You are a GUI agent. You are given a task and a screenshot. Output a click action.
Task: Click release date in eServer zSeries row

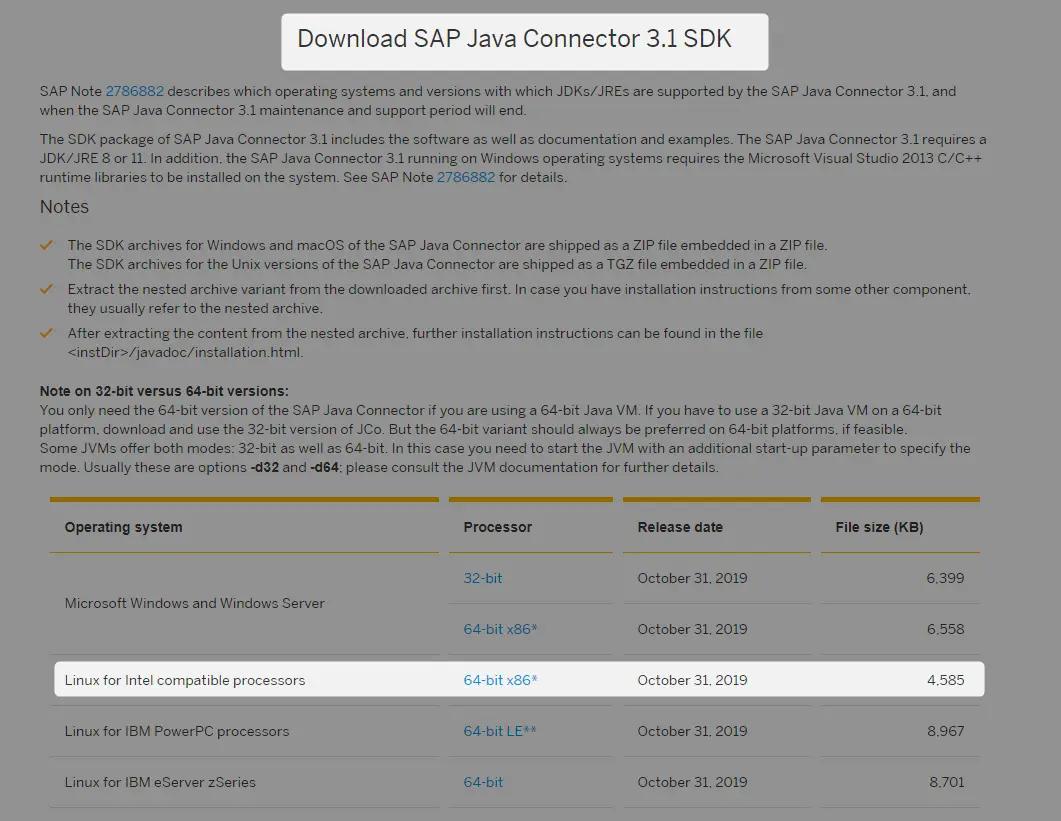[x=692, y=782]
